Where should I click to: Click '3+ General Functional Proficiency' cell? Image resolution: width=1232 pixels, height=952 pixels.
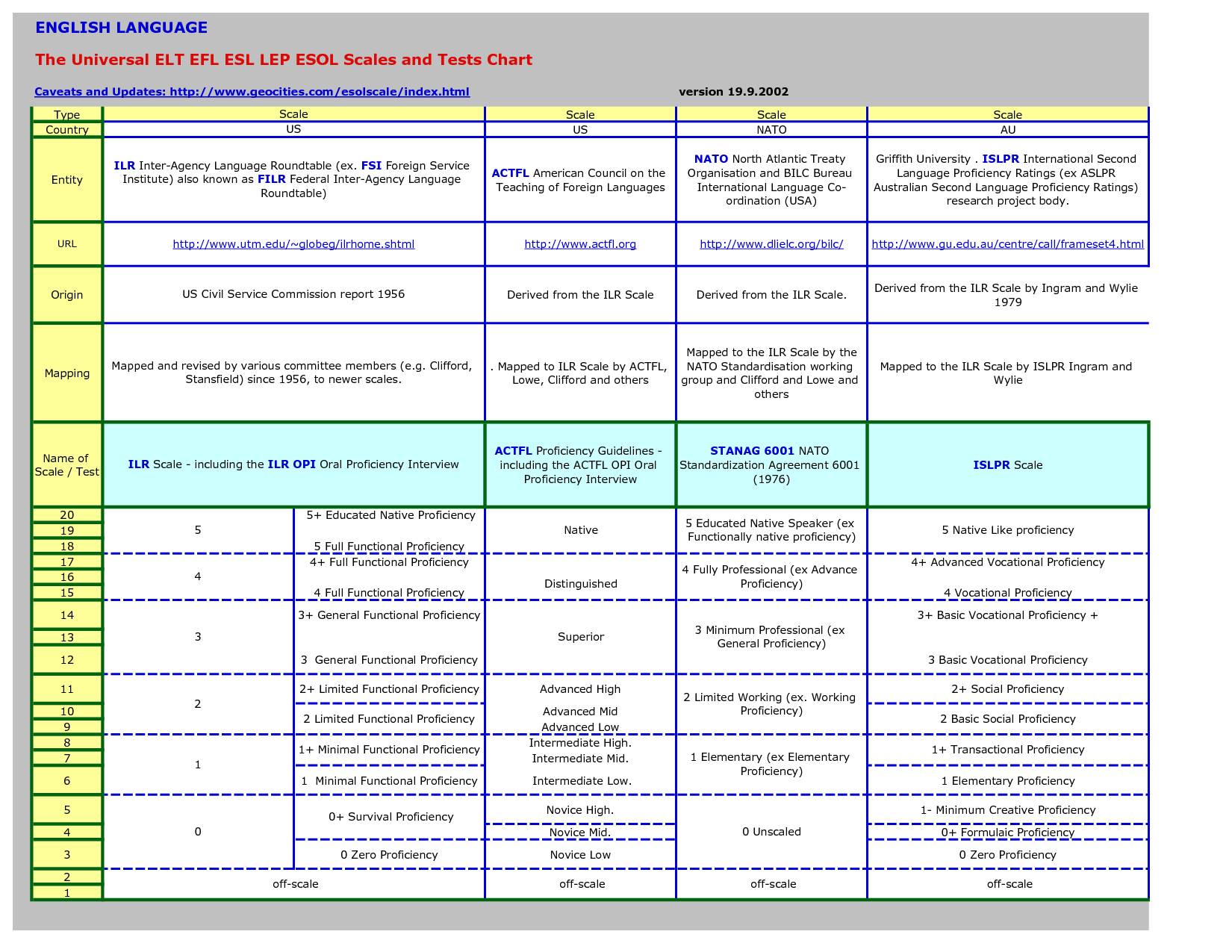389,615
